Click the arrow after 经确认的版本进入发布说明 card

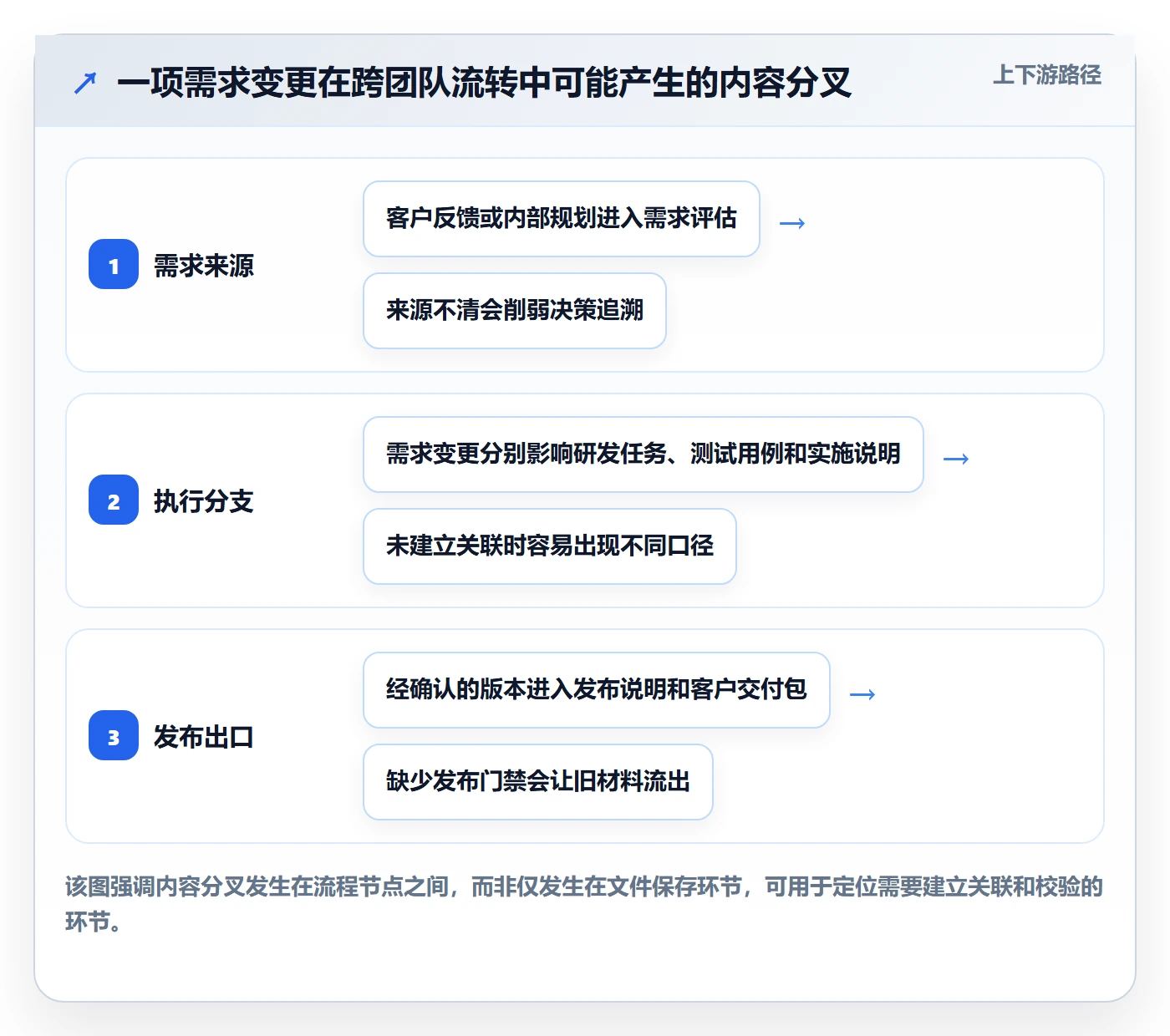862,694
